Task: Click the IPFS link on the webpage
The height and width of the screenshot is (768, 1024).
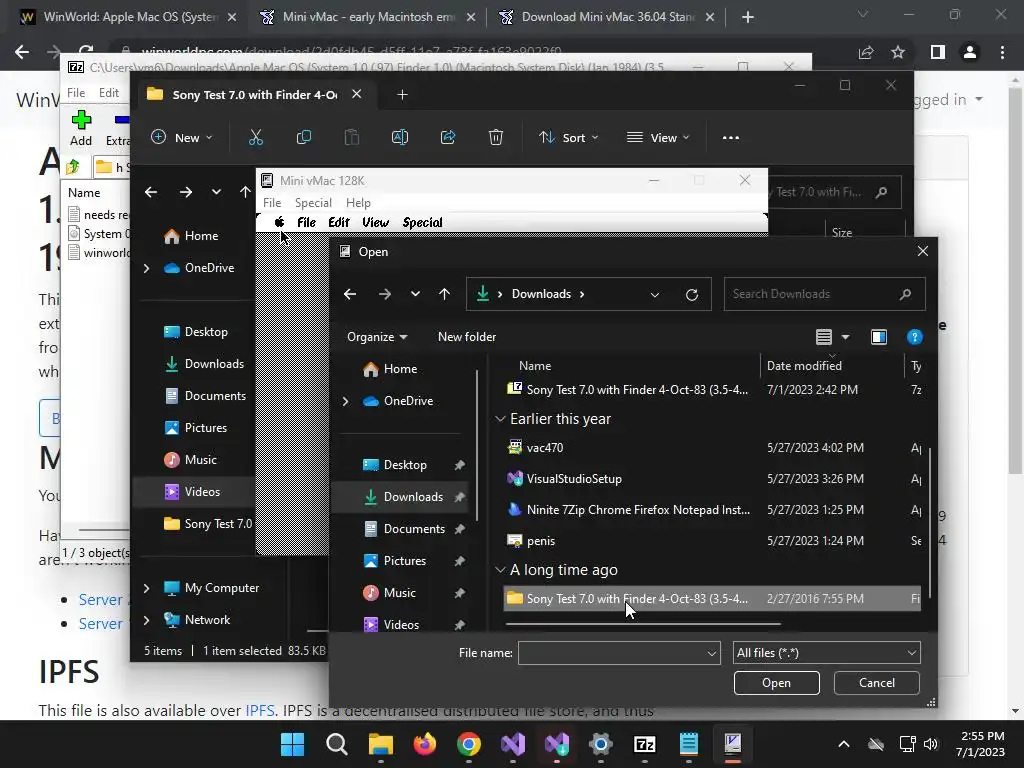Action: click(x=260, y=711)
